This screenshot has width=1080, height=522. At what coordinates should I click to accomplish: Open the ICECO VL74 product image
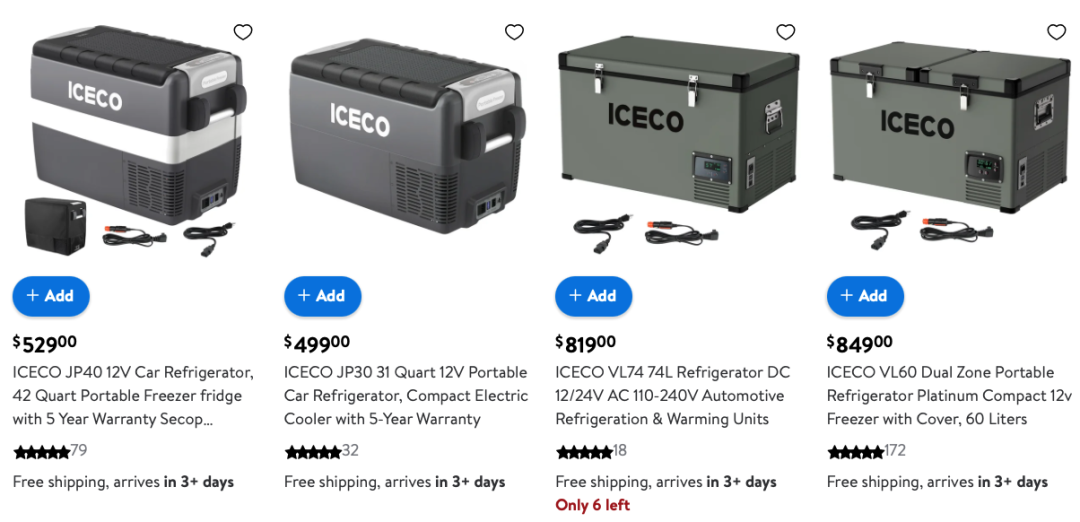[678, 140]
